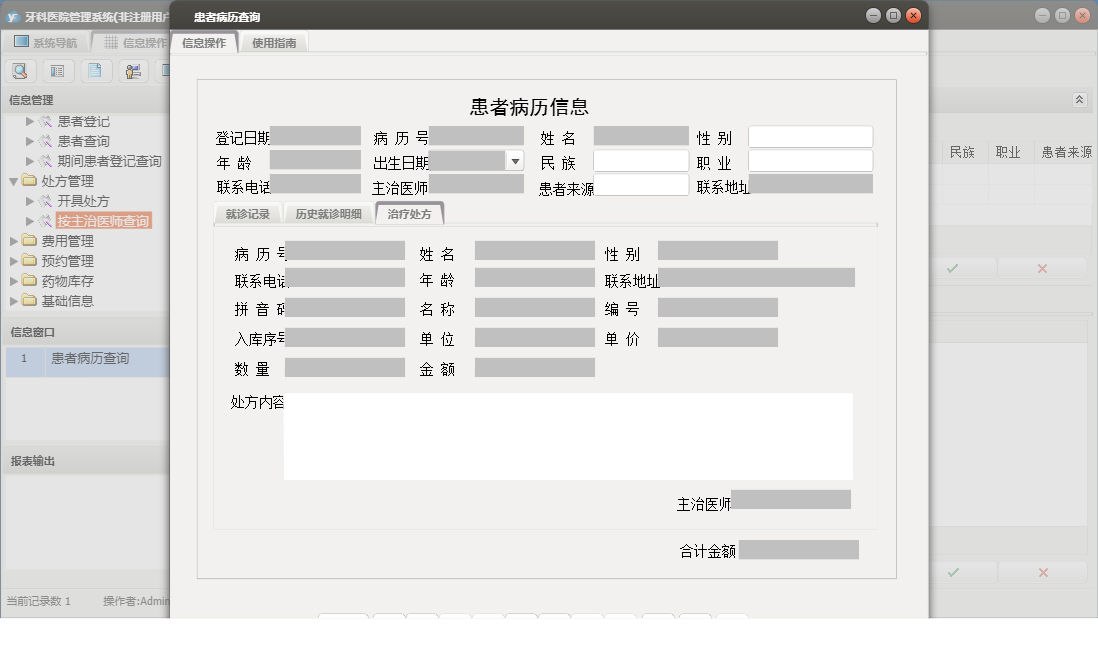Switch to the 使用指南 tab
Viewport: 1098px width, 655px height.
[x=274, y=43]
